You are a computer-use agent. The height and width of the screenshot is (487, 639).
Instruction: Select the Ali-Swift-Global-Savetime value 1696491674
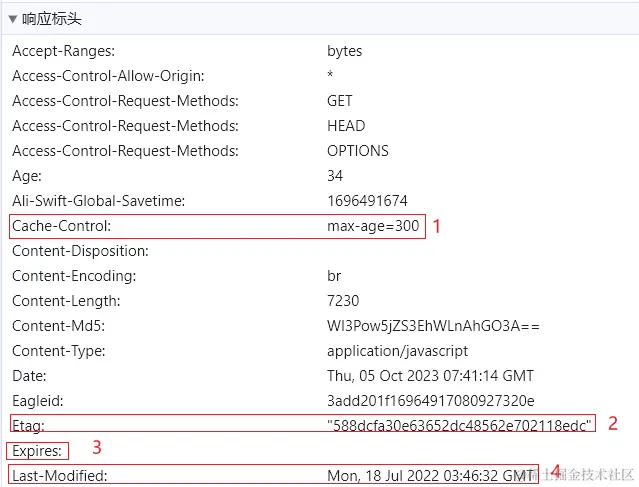click(366, 201)
